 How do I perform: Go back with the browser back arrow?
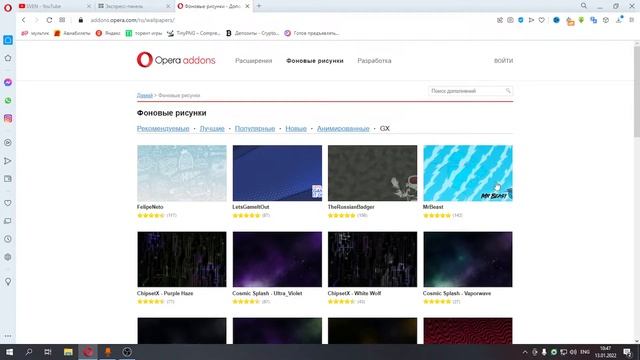coord(24,20)
